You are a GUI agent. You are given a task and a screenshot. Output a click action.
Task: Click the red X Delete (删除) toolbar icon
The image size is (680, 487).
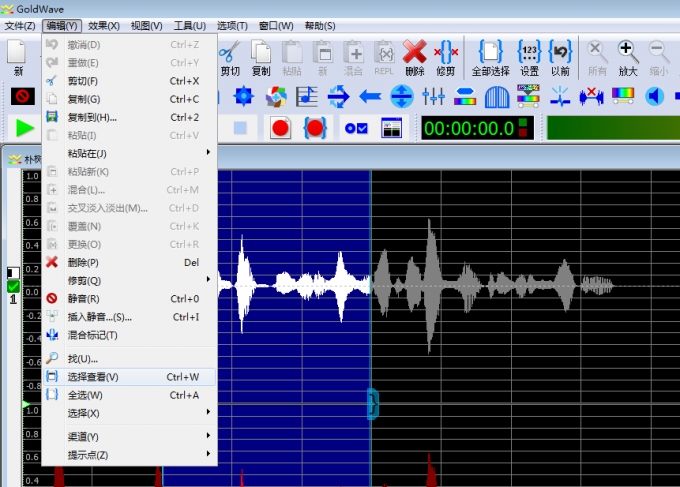(415, 58)
